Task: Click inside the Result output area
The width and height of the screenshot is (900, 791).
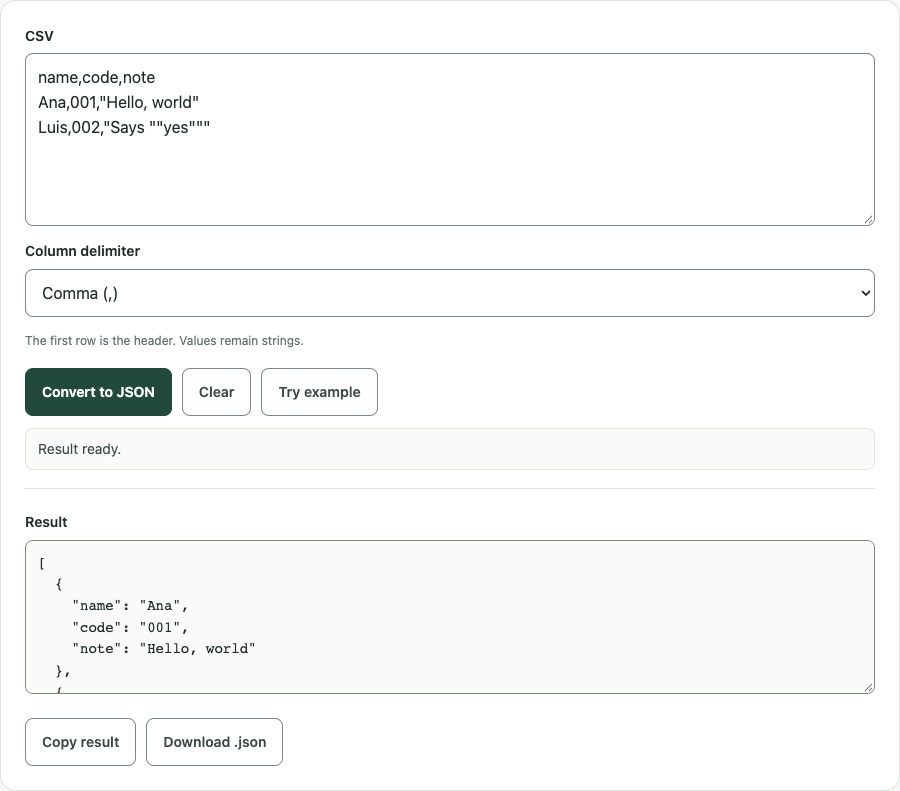Action: pos(450,617)
